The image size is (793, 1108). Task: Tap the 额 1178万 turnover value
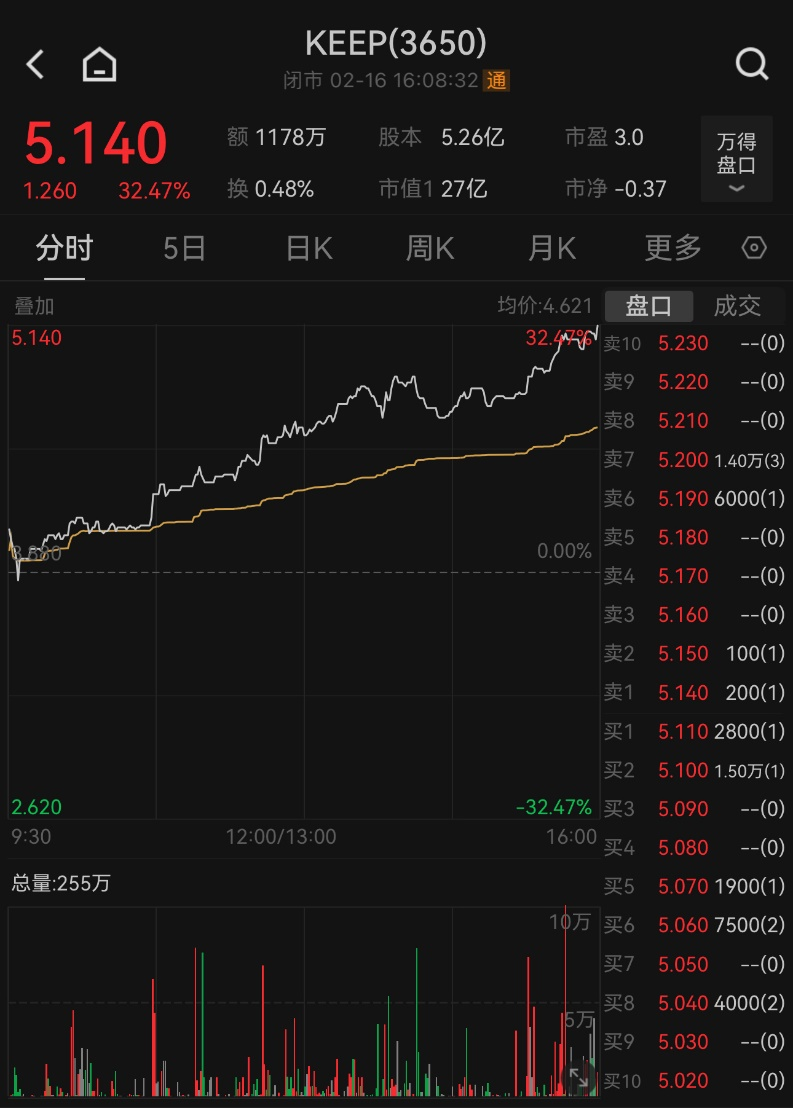(x=276, y=137)
